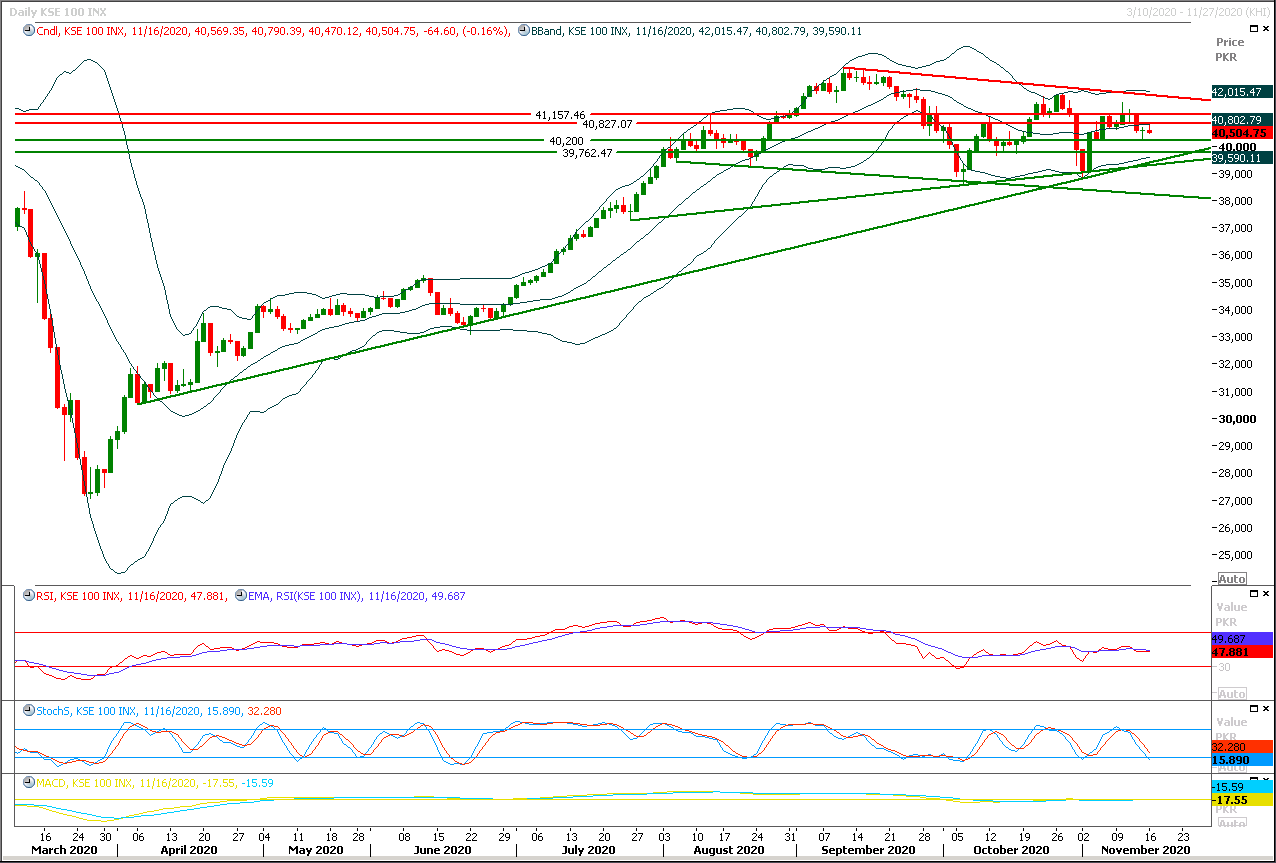Click the clock icon before EMA legend

coord(238,596)
